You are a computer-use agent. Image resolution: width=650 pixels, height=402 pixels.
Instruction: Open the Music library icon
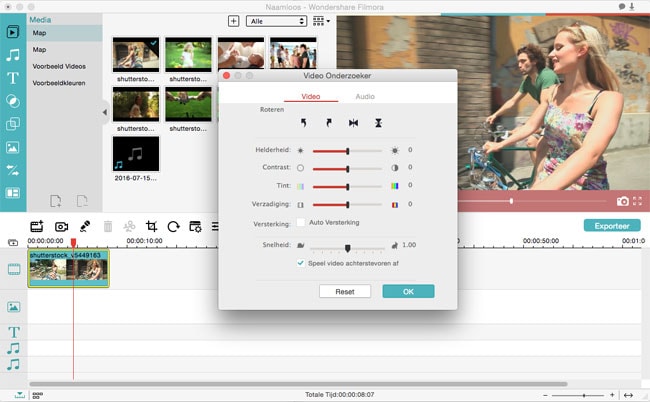12,55
